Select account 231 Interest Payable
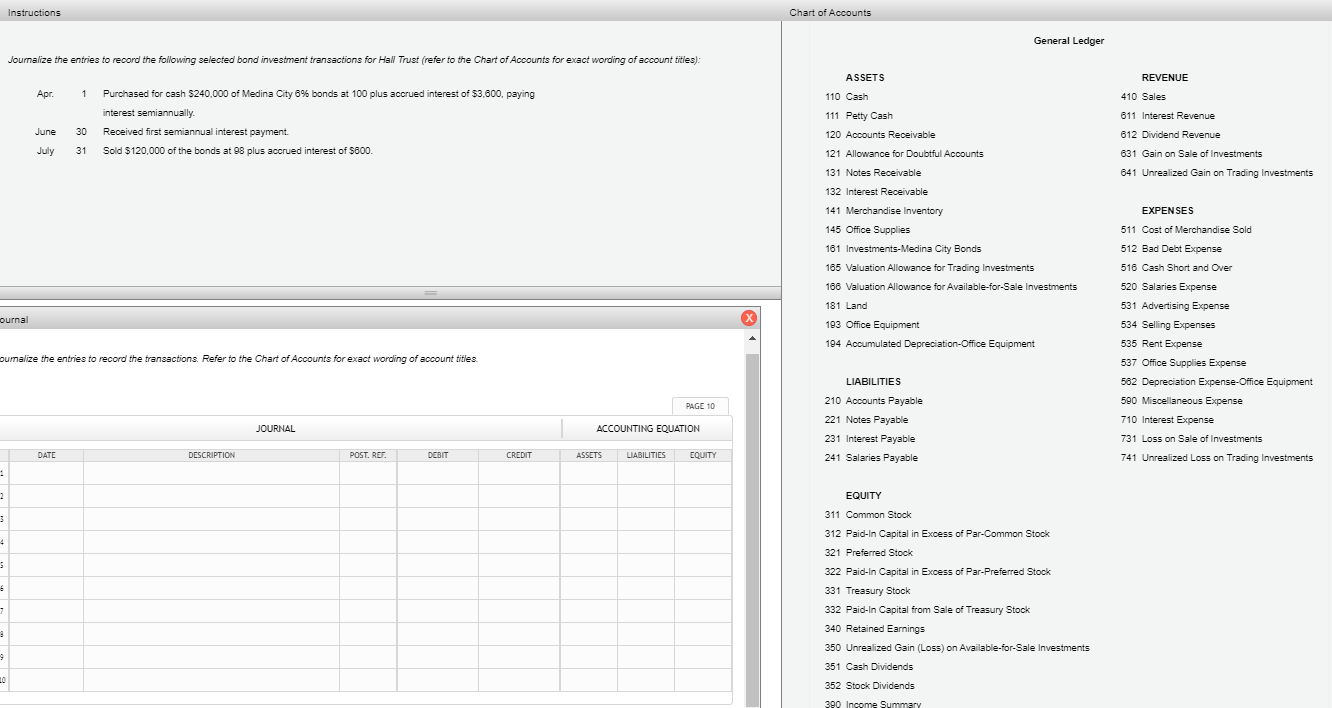Screen dimensions: 1332x708 point(870,439)
